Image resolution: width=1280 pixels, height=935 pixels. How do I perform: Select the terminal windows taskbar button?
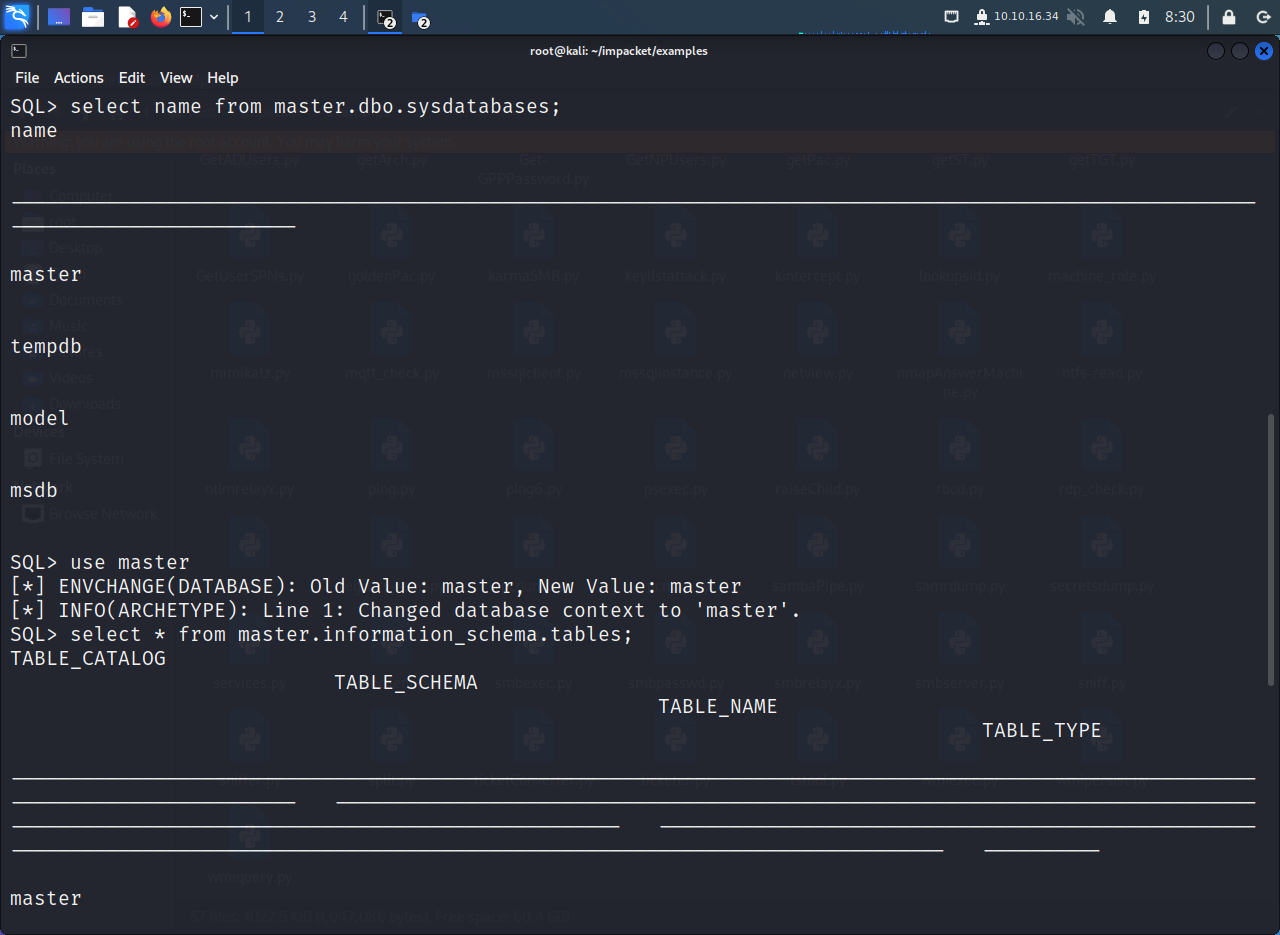click(386, 18)
